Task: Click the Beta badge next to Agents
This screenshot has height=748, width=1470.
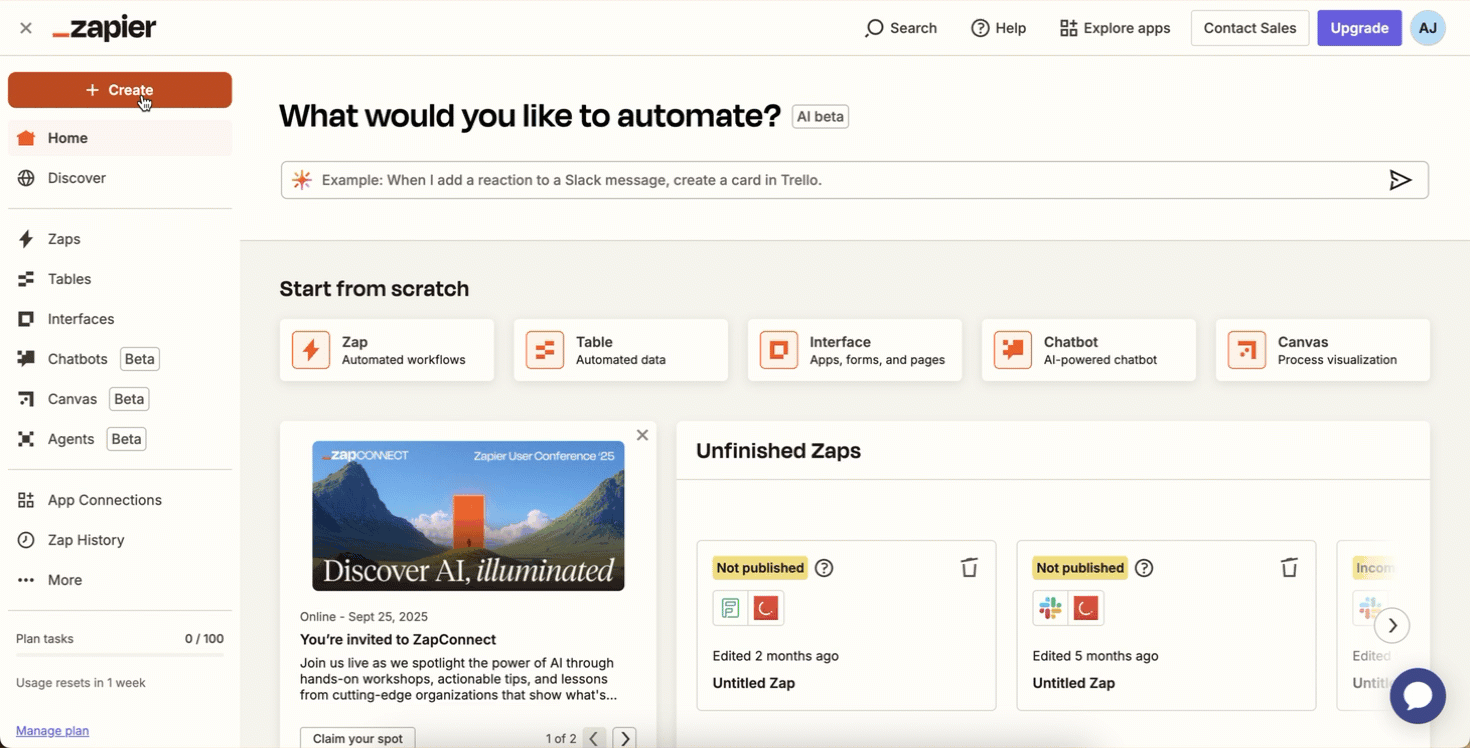Action: pyautogui.click(x=126, y=439)
